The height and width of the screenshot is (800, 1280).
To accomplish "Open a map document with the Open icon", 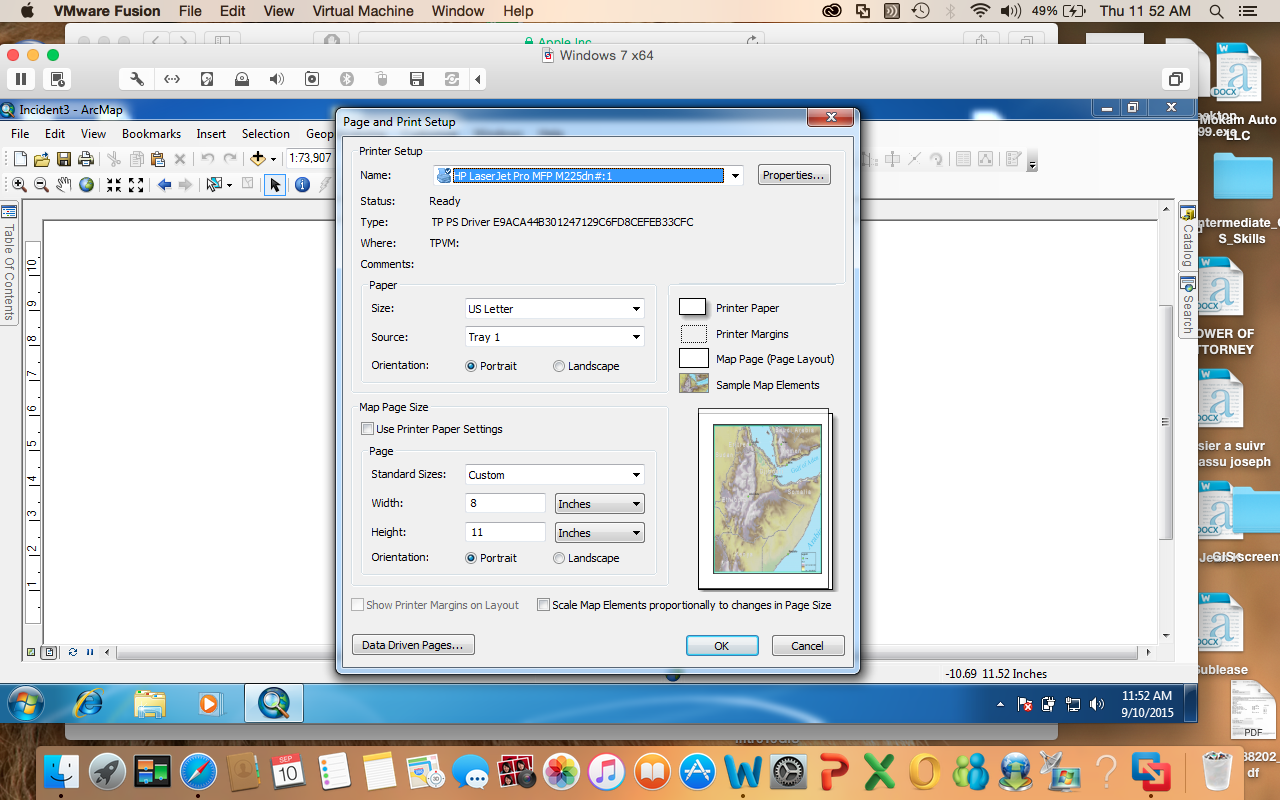I will (x=40, y=157).
